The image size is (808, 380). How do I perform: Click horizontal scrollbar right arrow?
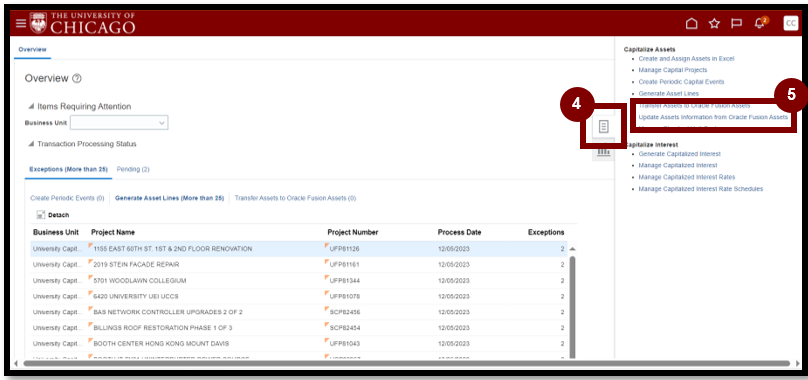(798, 364)
